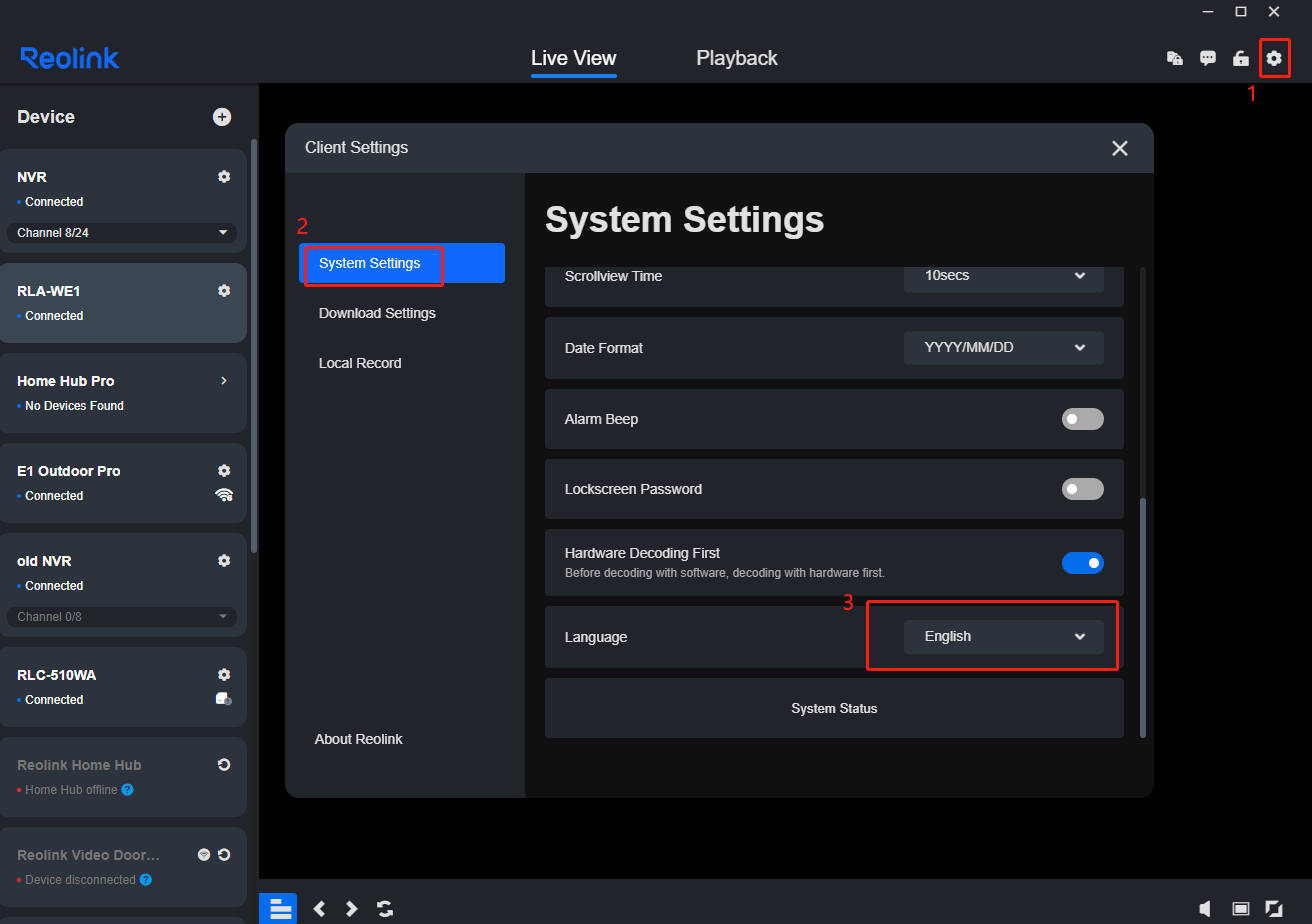Select System Settings in sidebar
Screen dimensions: 1312x924
tap(402, 263)
